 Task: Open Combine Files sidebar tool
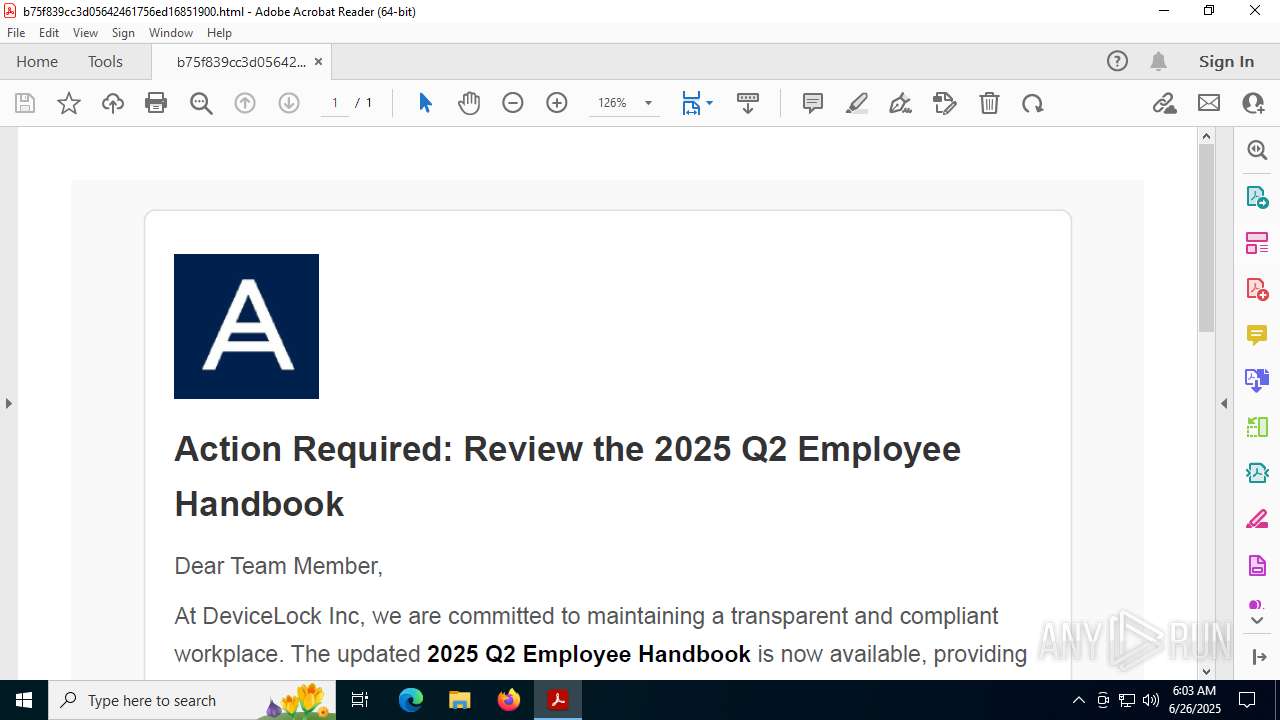[x=1257, y=380]
